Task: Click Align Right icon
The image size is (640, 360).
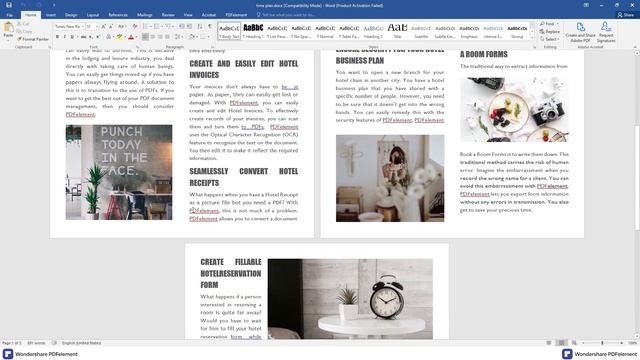Action: coord(160,37)
